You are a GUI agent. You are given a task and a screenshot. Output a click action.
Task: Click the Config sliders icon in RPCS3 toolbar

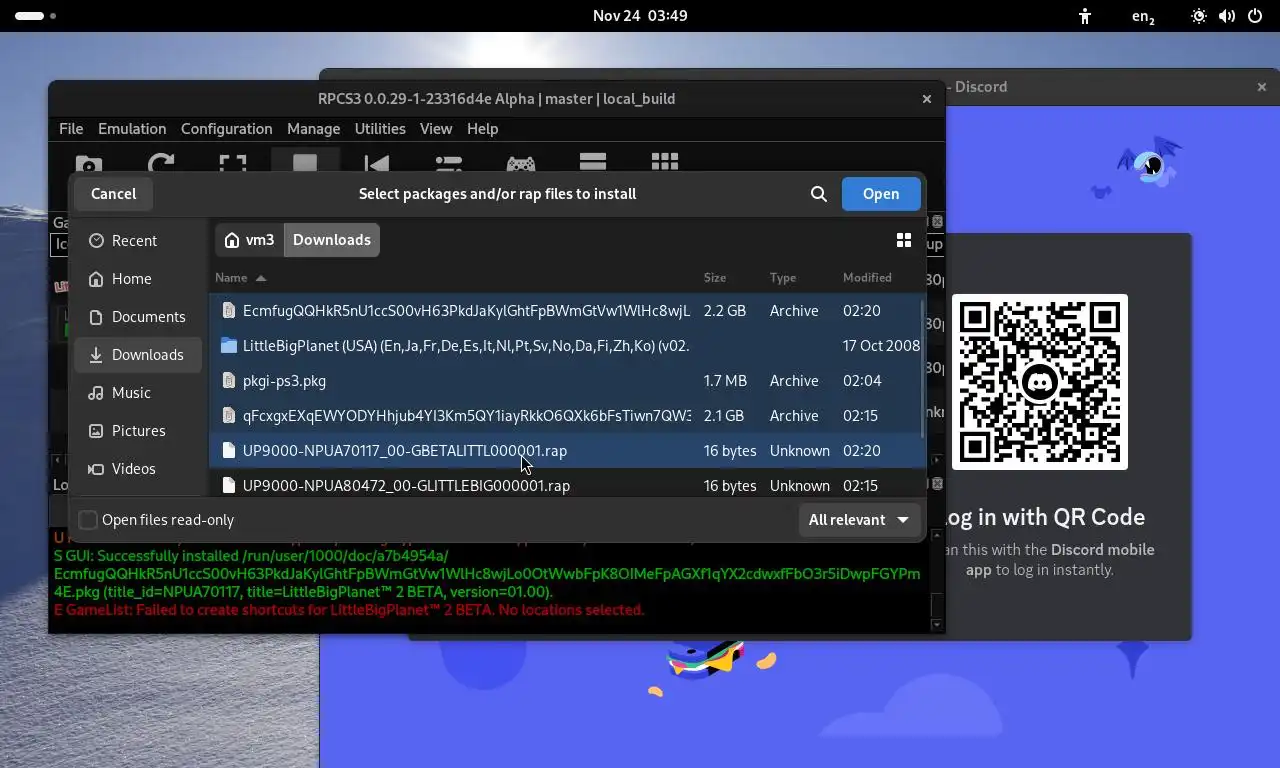pyautogui.click(x=448, y=164)
